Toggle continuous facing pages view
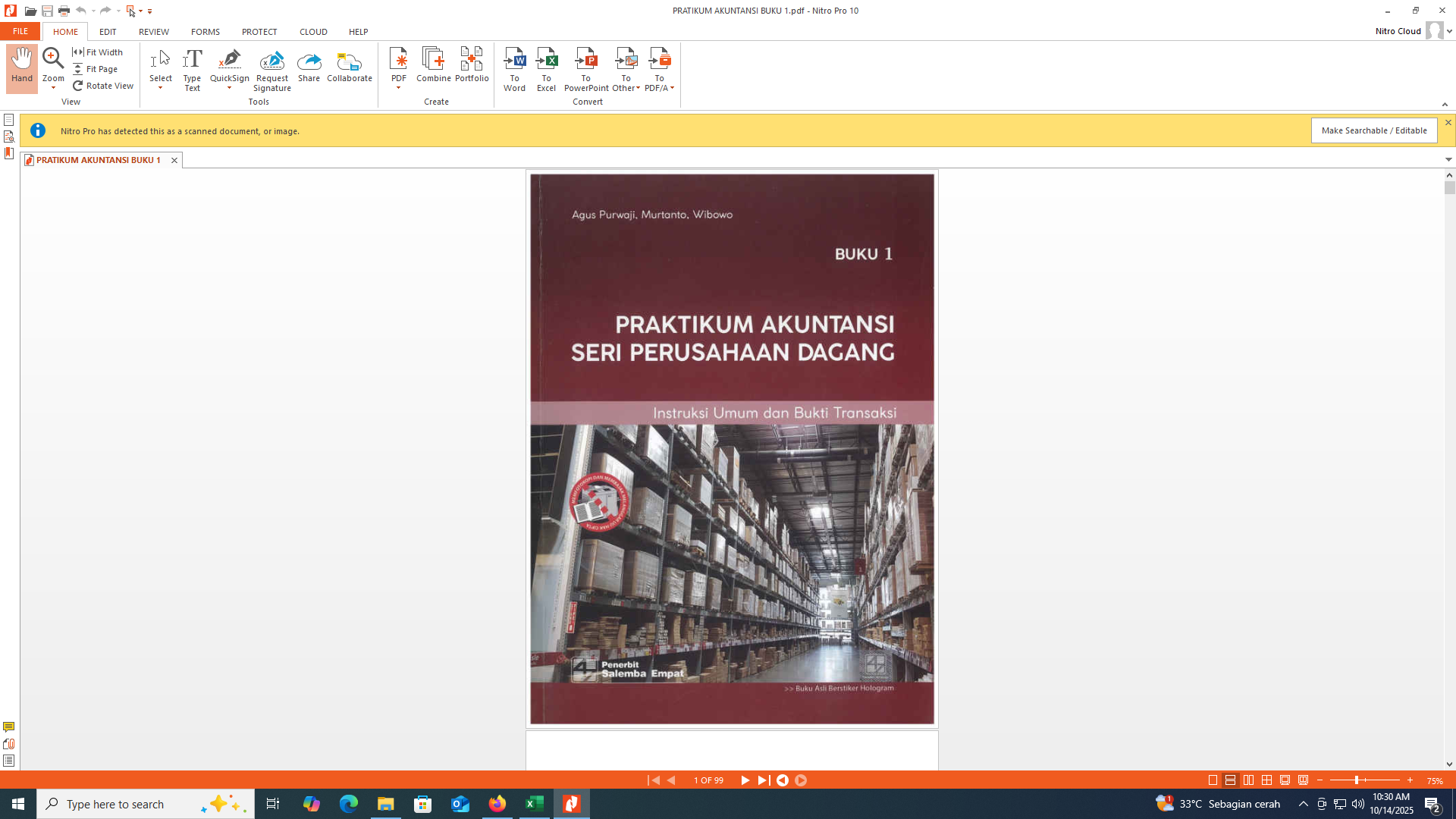 [1266, 780]
